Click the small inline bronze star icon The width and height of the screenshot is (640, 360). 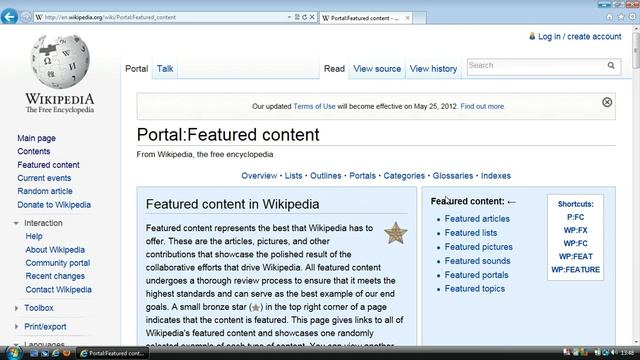(x=256, y=307)
